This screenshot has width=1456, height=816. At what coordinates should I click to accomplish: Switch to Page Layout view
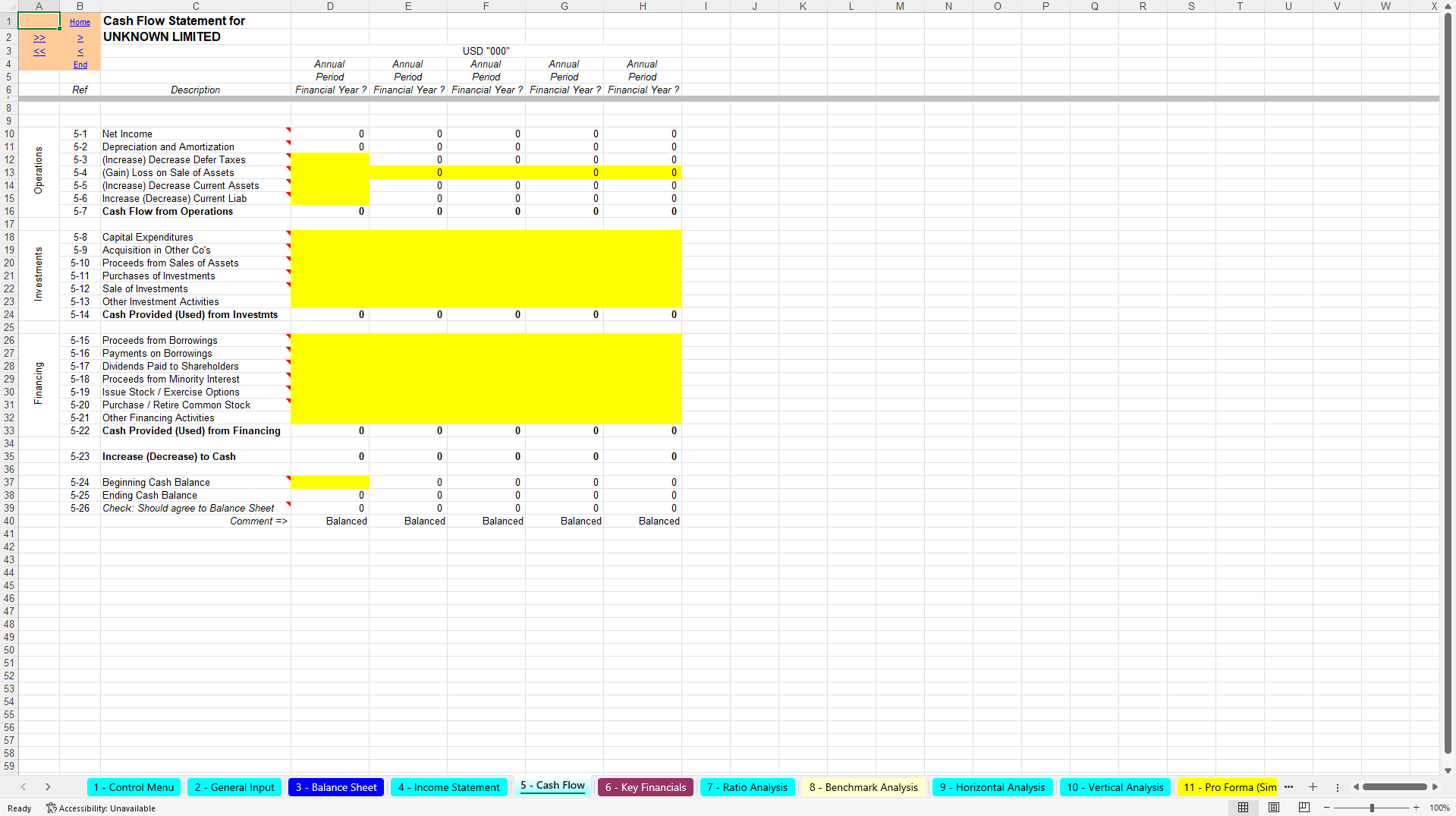click(x=1274, y=808)
